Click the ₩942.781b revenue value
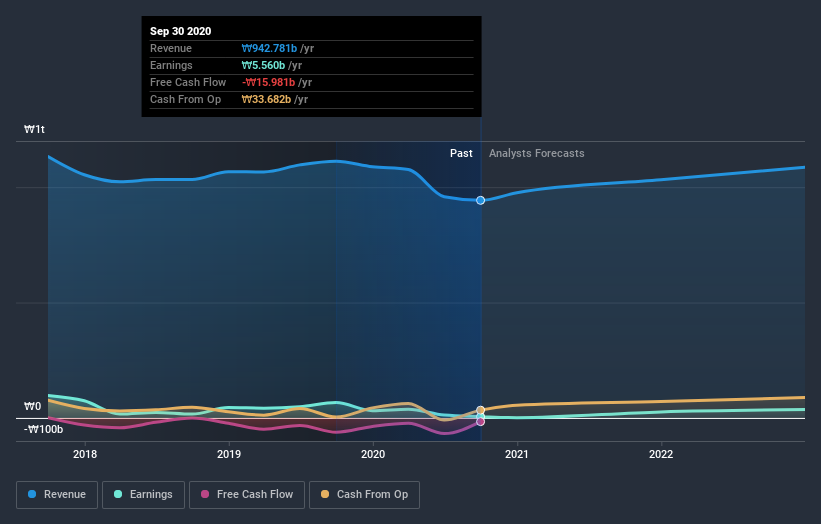The image size is (821, 524). [x=269, y=48]
